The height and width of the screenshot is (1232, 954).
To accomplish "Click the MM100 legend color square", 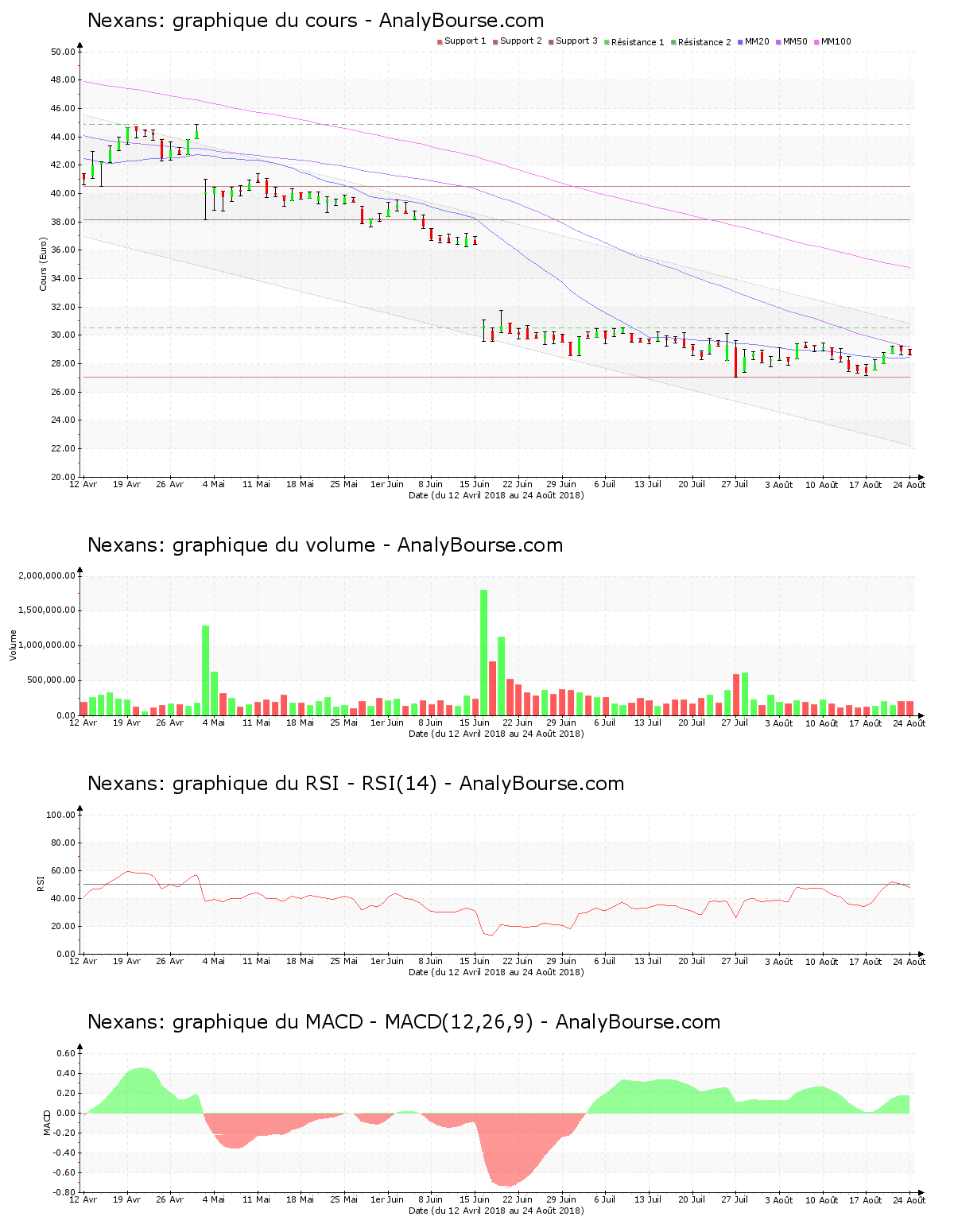I will click(816, 42).
